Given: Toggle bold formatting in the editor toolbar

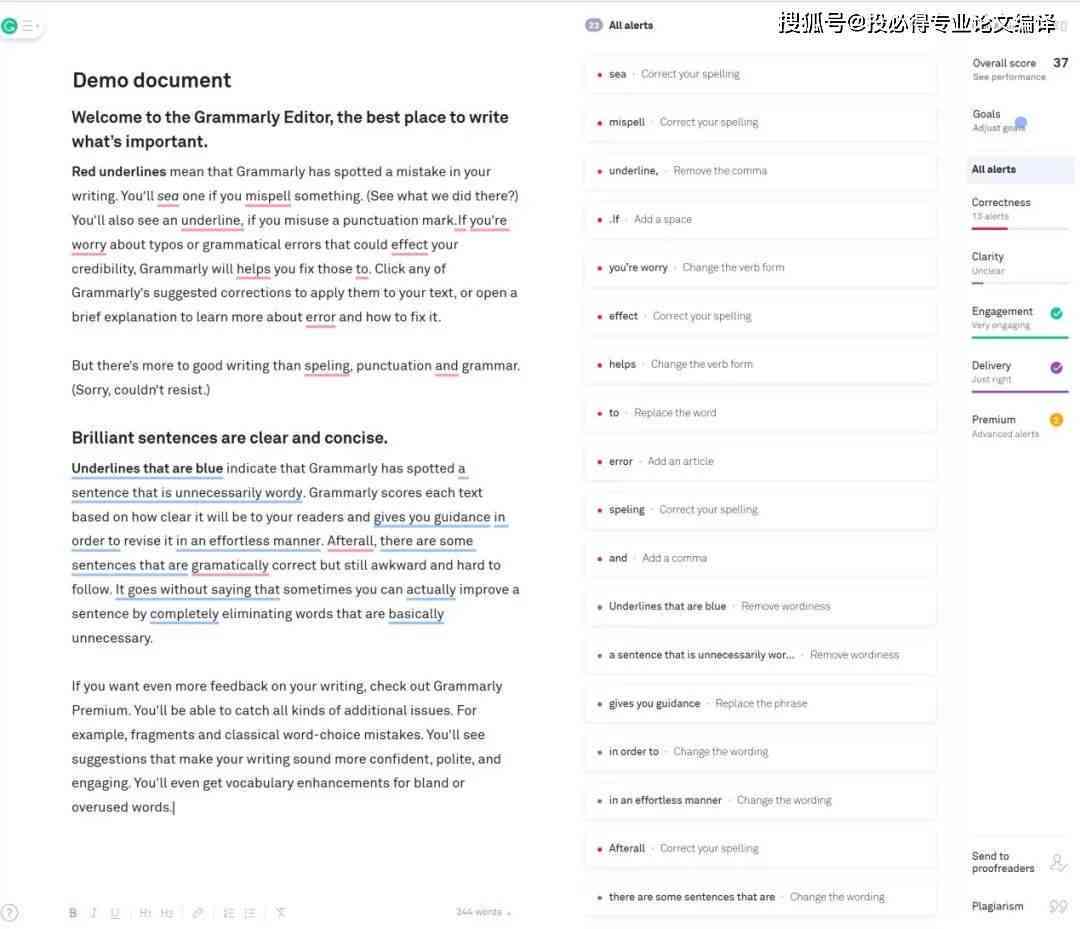Looking at the screenshot, I should 73,913.
